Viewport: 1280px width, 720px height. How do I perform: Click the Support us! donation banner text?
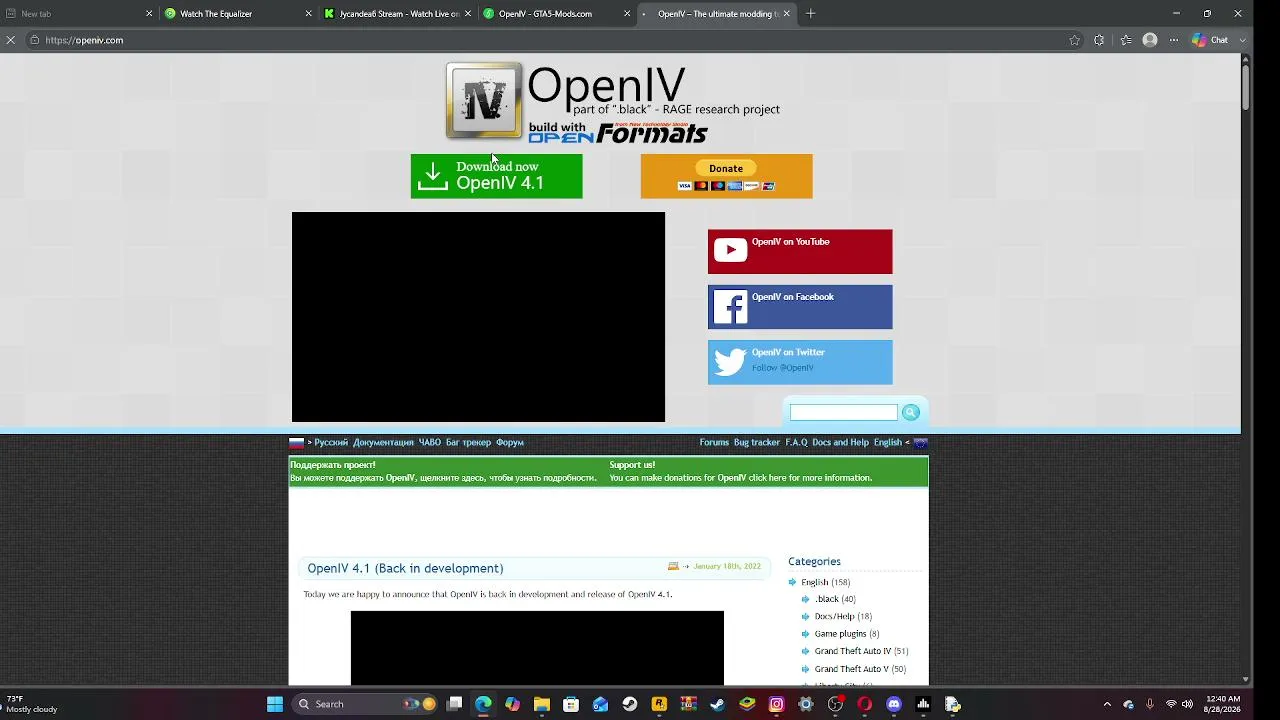740,471
